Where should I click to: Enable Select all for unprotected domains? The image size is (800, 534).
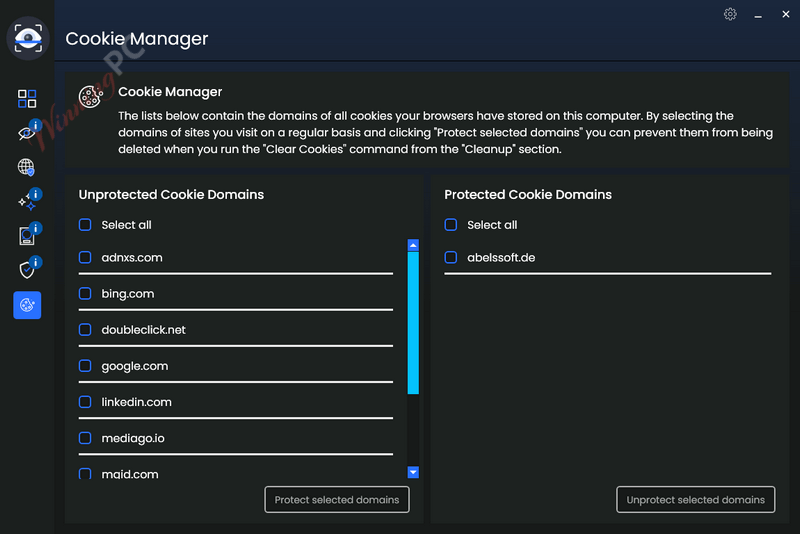pos(85,226)
